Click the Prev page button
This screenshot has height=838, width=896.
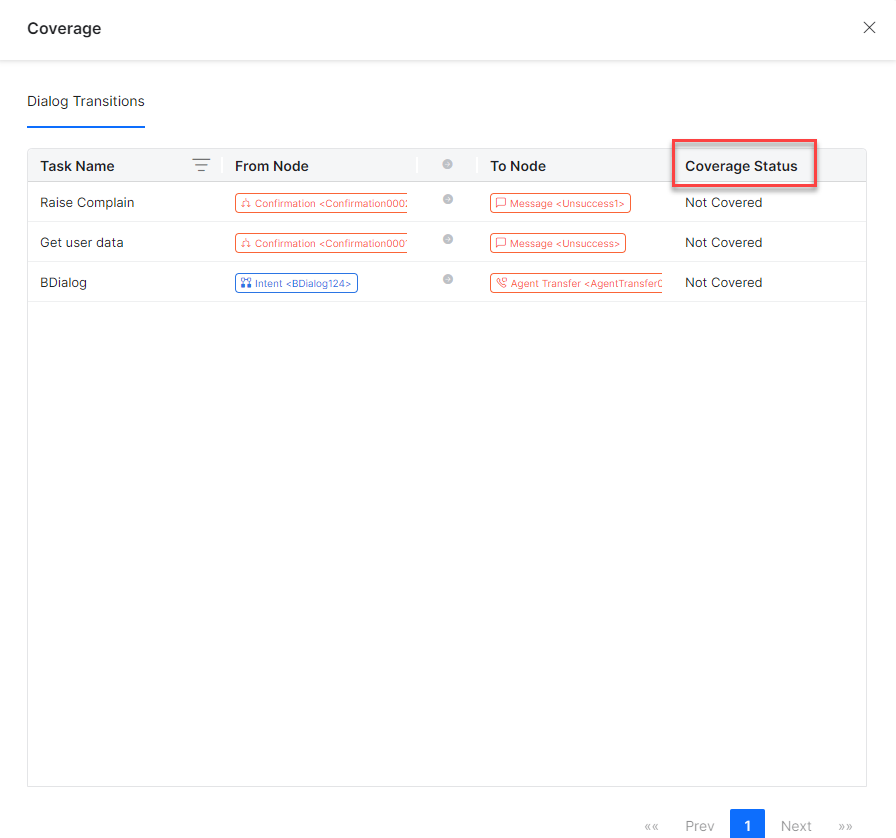700,825
